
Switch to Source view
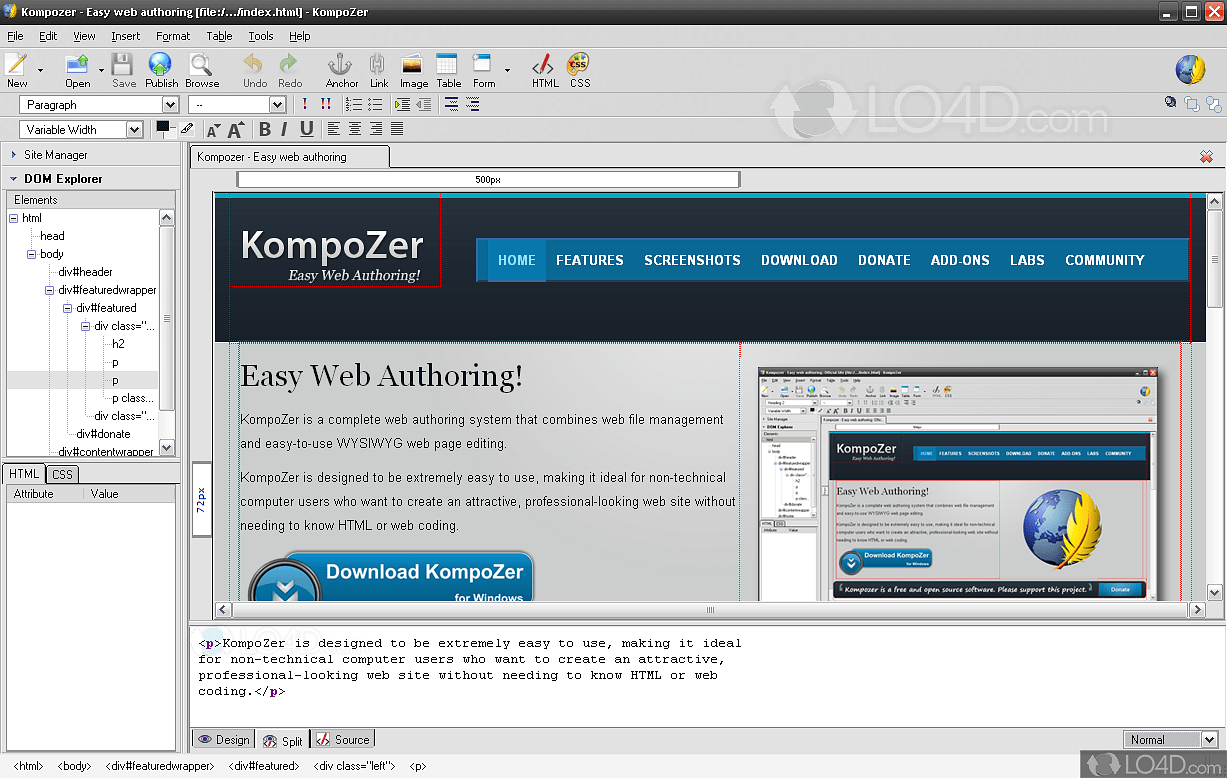click(x=343, y=740)
